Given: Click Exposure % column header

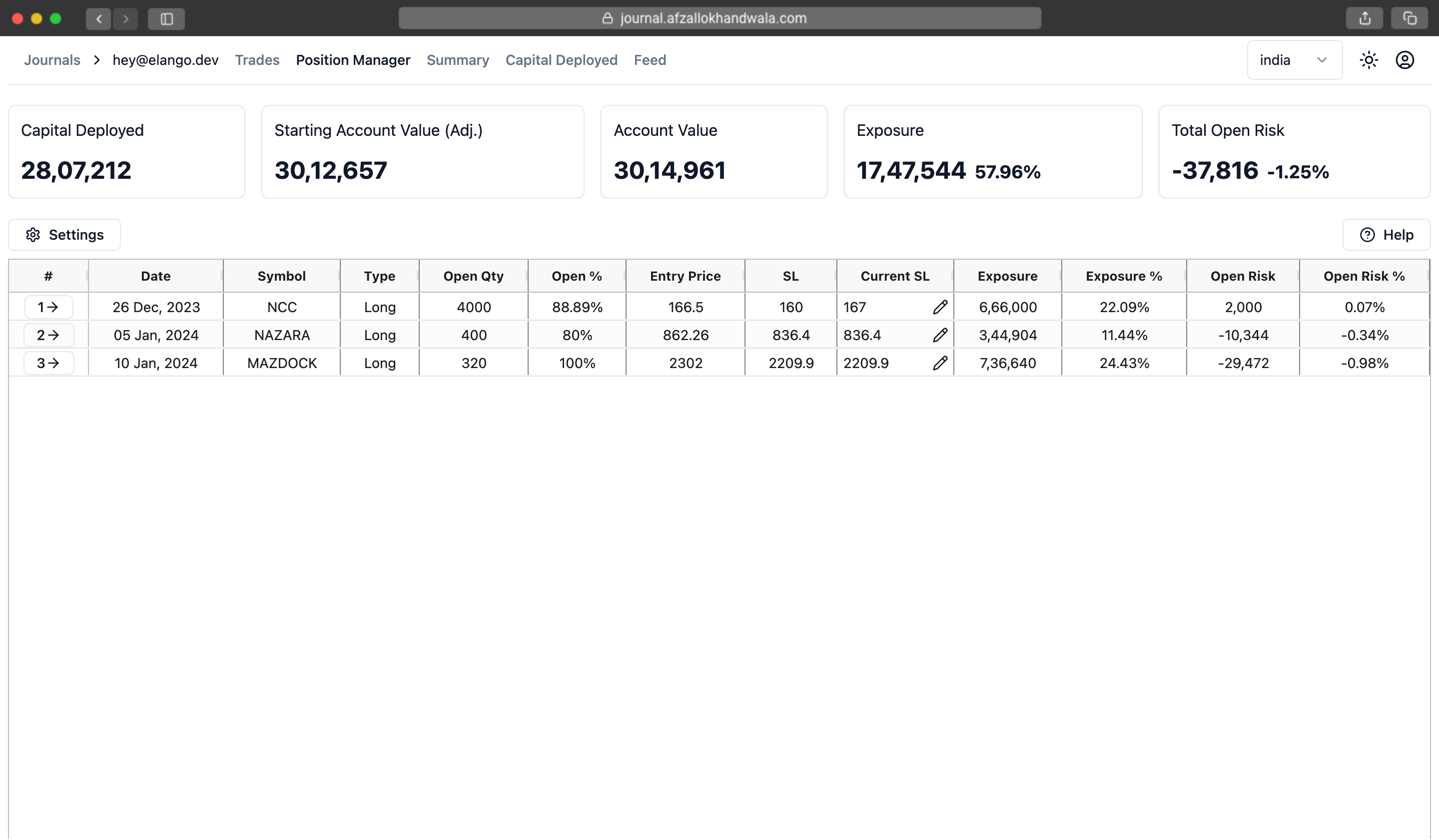Looking at the screenshot, I should coord(1123,276).
